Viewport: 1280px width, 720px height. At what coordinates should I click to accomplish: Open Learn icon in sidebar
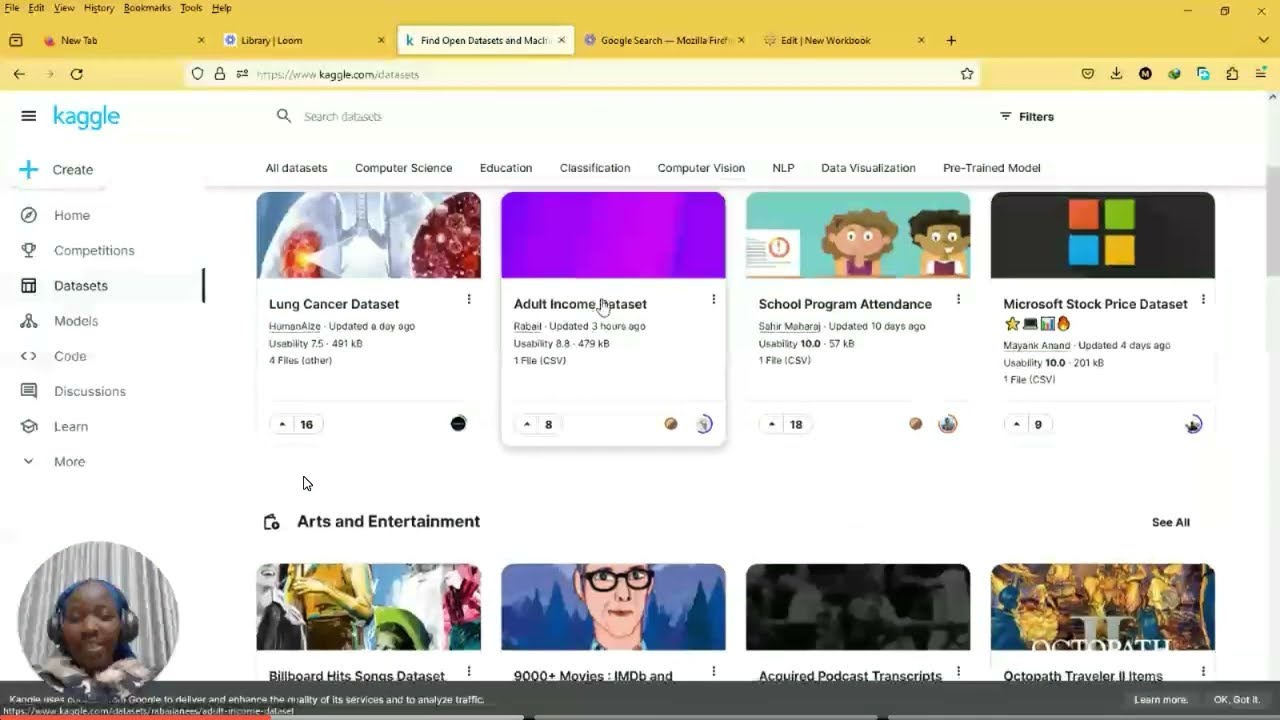click(x=28, y=426)
